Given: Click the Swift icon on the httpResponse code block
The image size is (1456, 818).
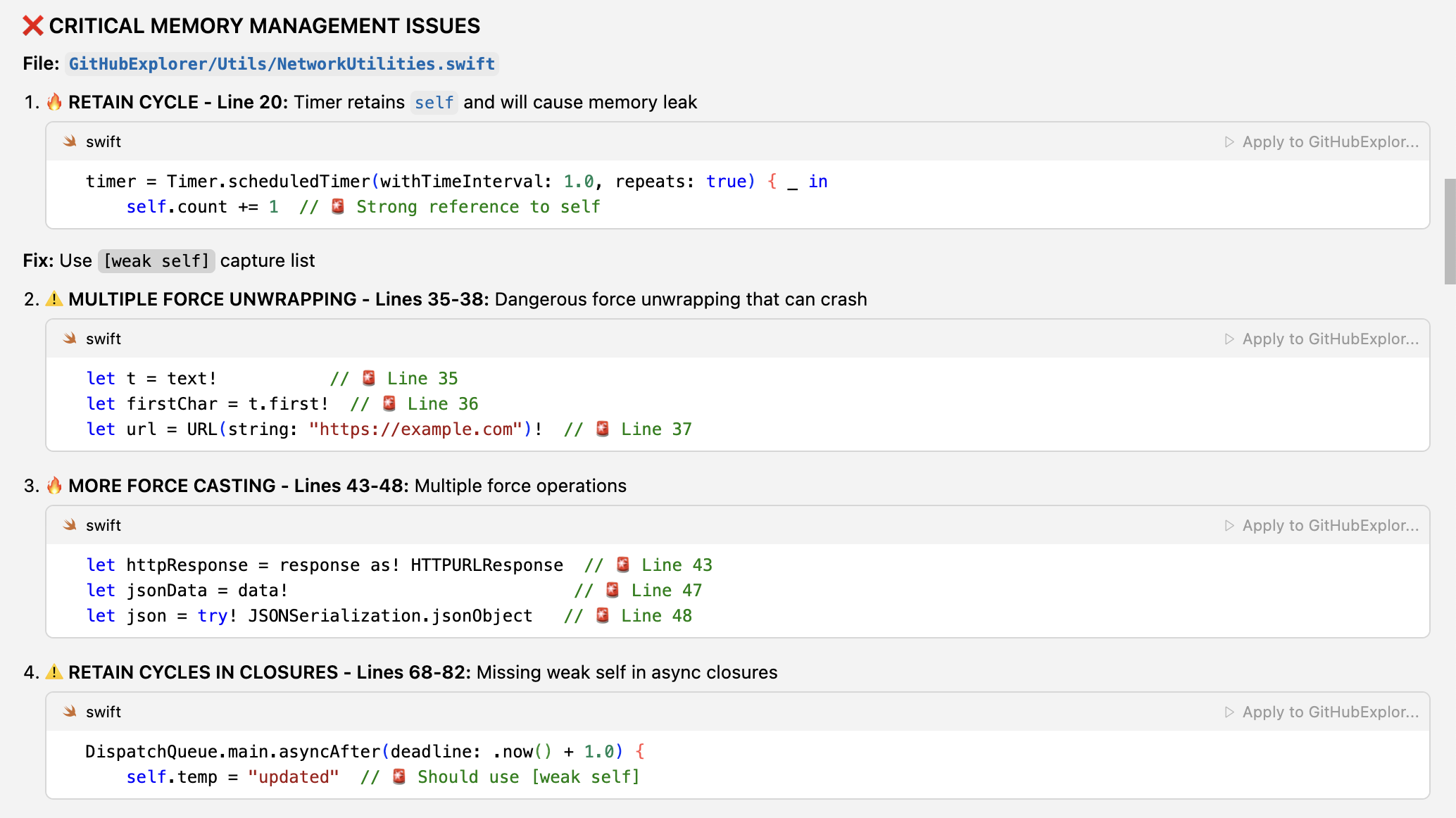Looking at the screenshot, I should tap(70, 525).
